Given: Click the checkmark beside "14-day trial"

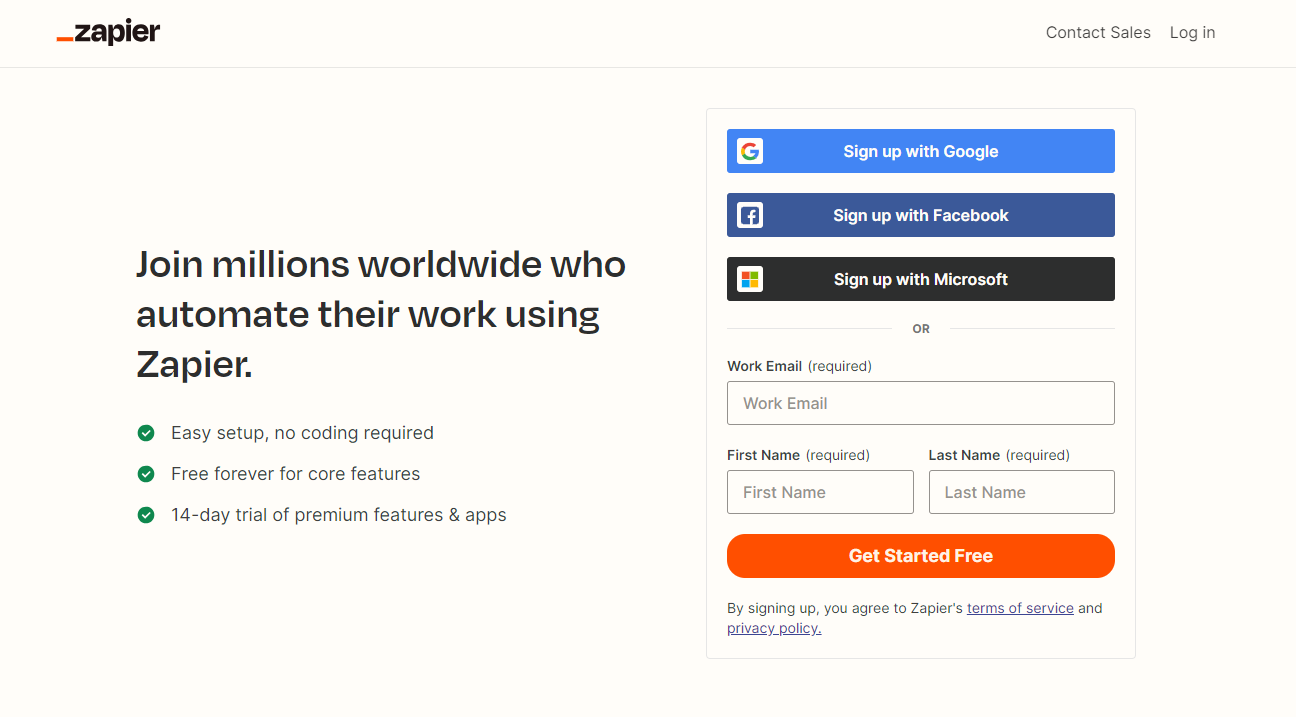Looking at the screenshot, I should 146,515.
